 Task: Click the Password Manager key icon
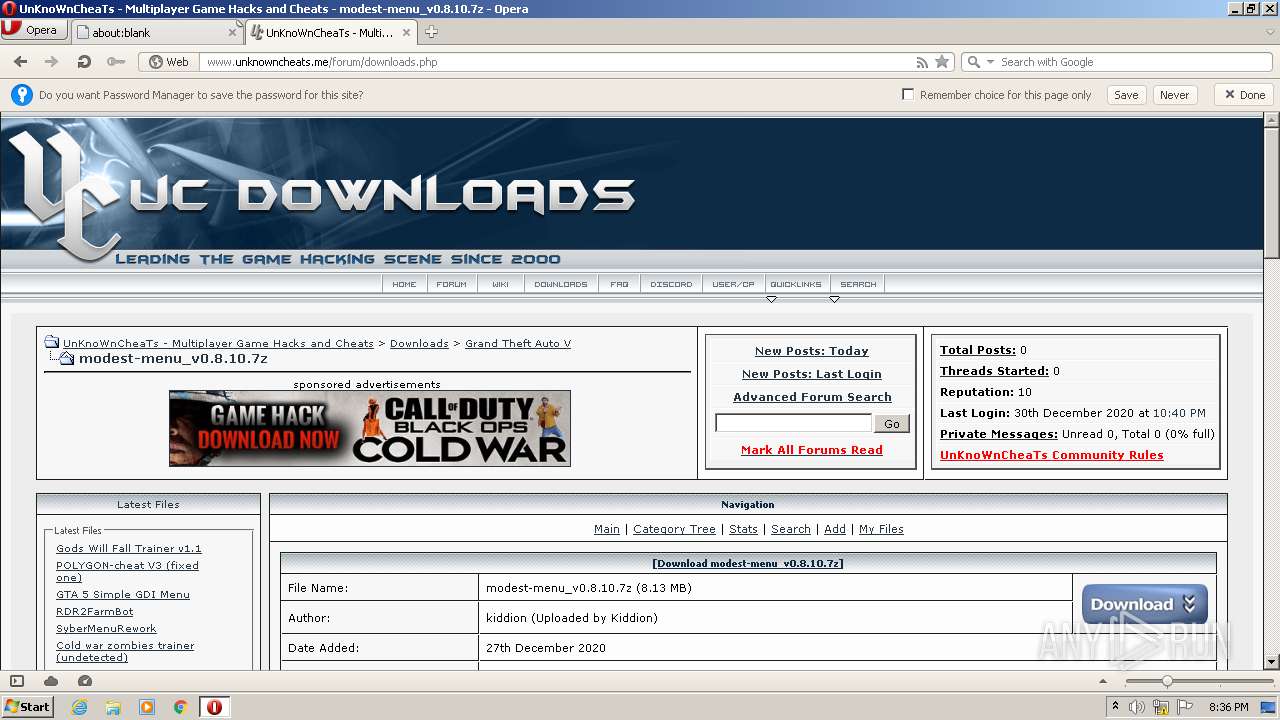[22, 95]
